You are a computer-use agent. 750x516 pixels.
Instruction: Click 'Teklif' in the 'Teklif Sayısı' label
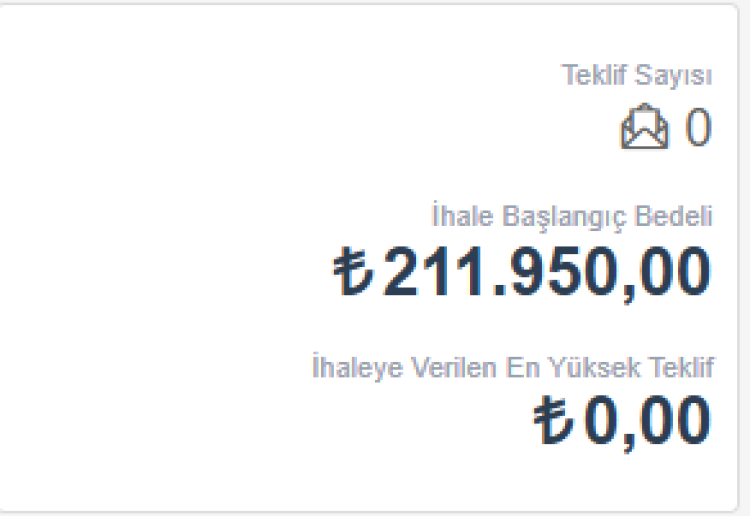pyautogui.click(x=590, y=75)
